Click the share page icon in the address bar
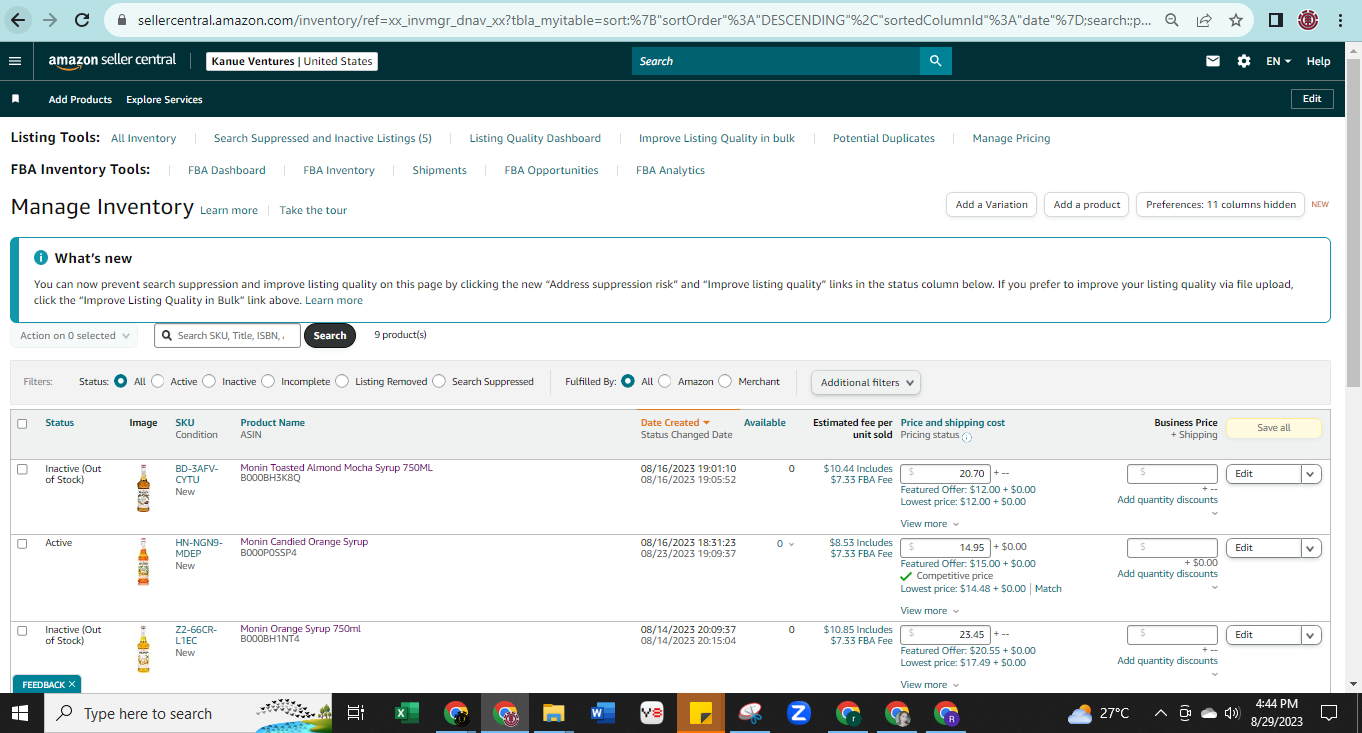1362x733 pixels. (x=1203, y=20)
